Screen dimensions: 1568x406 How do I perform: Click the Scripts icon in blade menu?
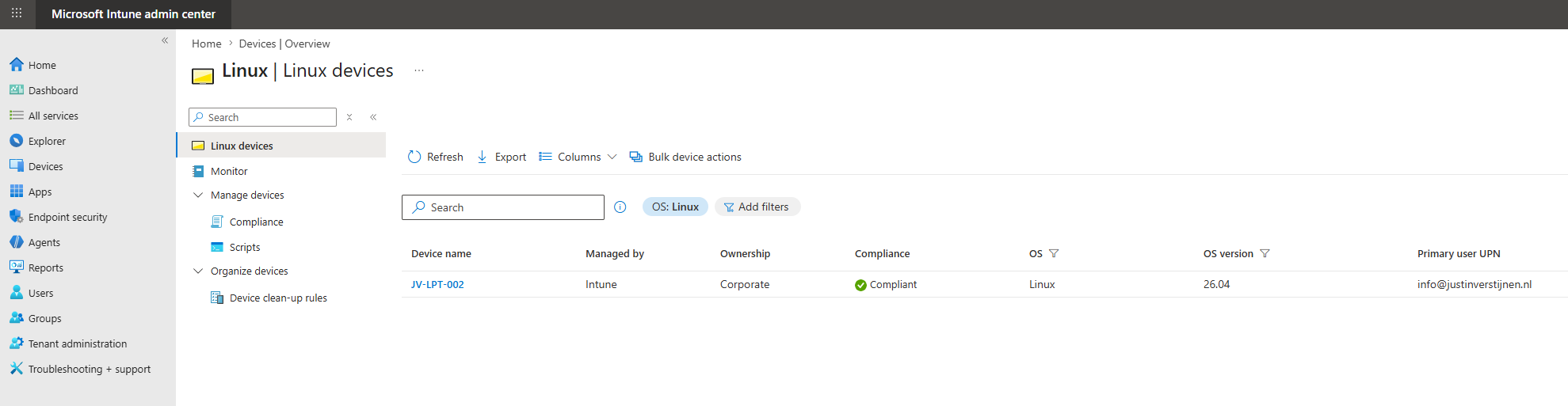click(217, 247)
